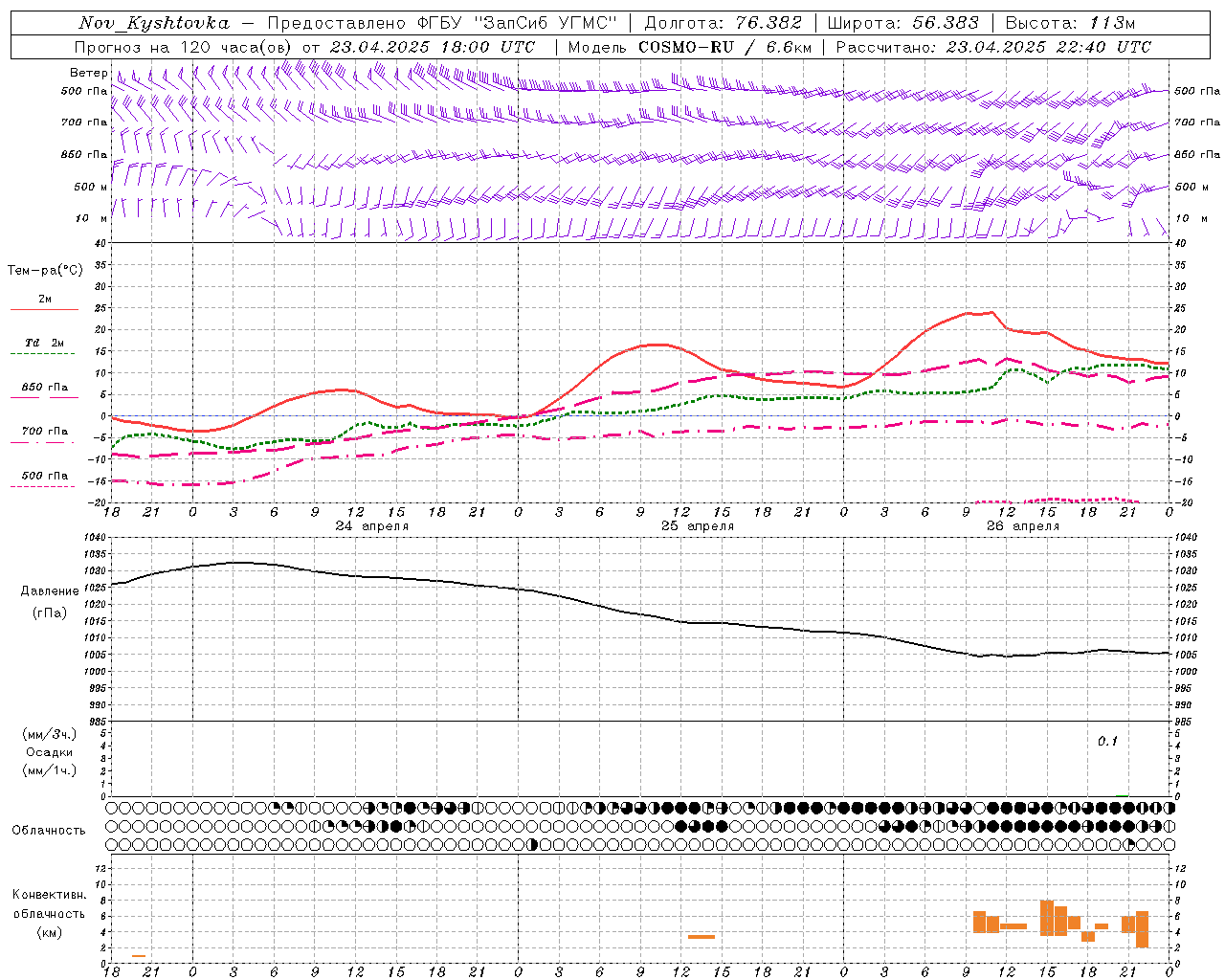The height and width of the screenshot is (980, 1225).
Task: Click the elevation label "Высота: 113м"
Action: 1070,23
